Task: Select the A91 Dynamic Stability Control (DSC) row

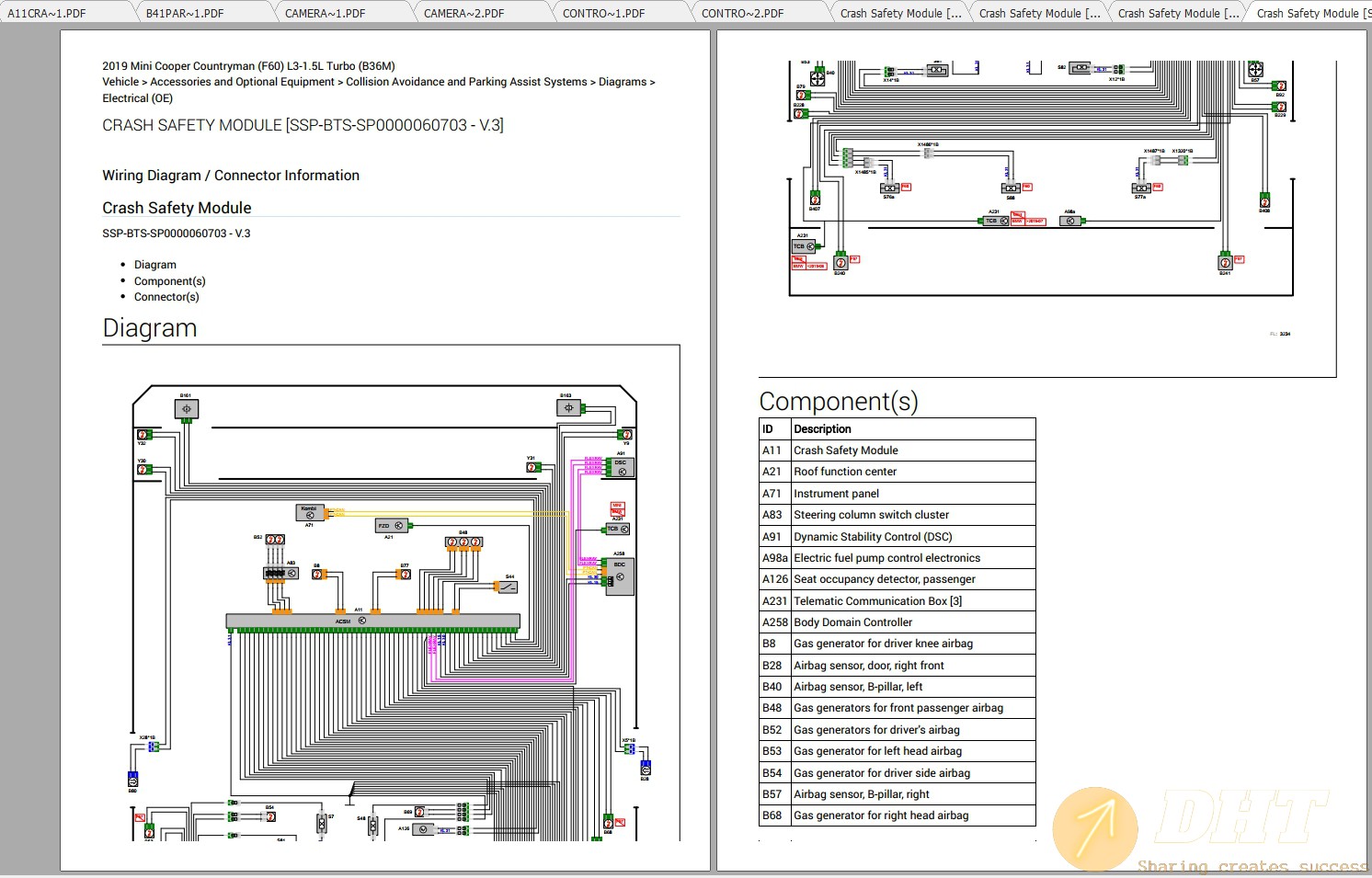Action: click(898, 537)
